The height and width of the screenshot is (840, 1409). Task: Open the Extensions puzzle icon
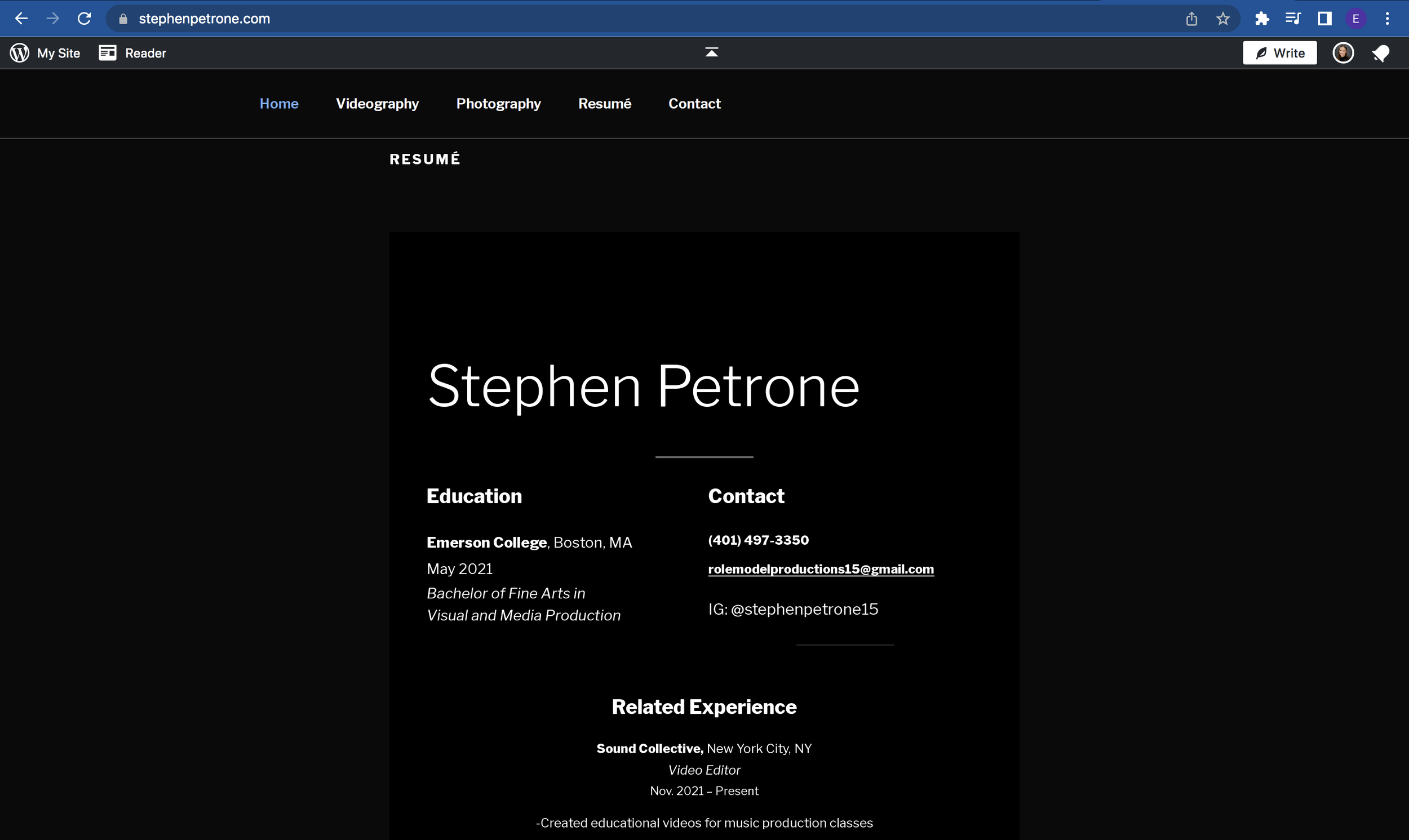point(1262,19)
